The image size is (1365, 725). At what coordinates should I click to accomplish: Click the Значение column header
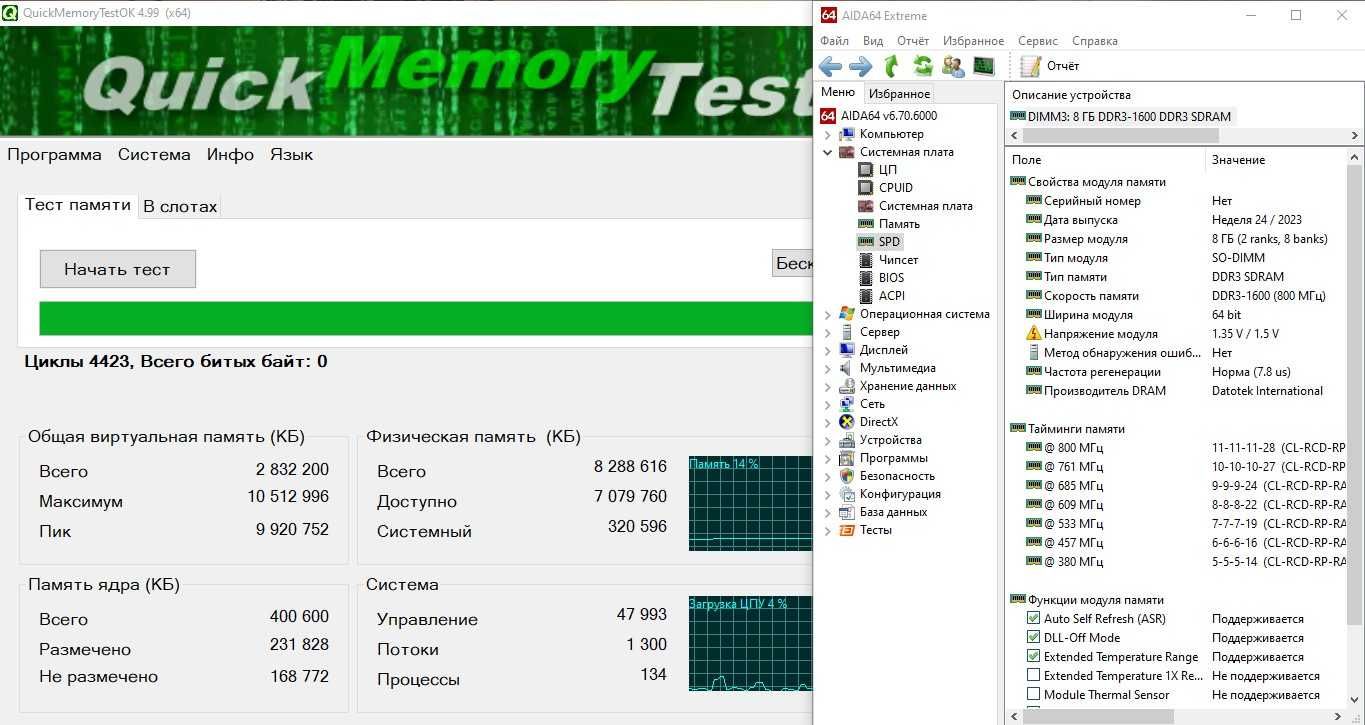coord(1276,159)
